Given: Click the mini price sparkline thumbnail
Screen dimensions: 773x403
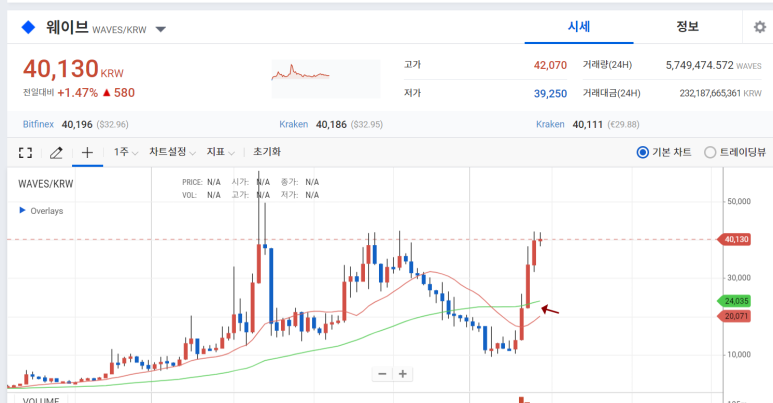Looking at the screenshot, I should pos(325,79).
